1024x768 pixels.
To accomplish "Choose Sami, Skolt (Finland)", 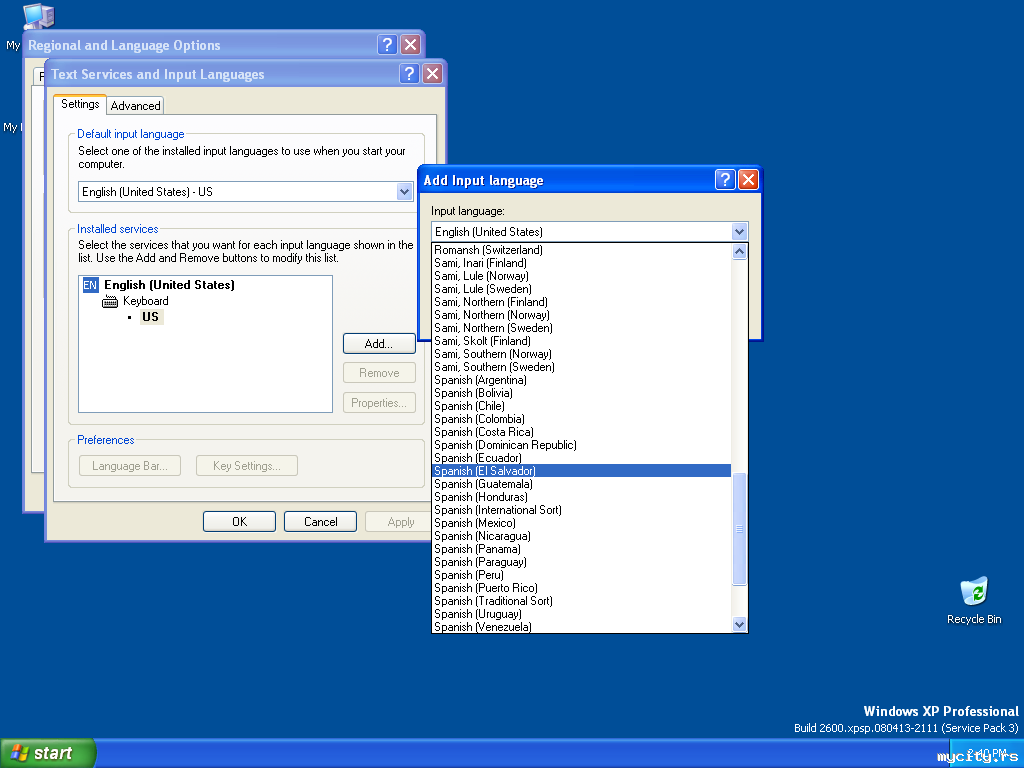I will coord(581,341).
